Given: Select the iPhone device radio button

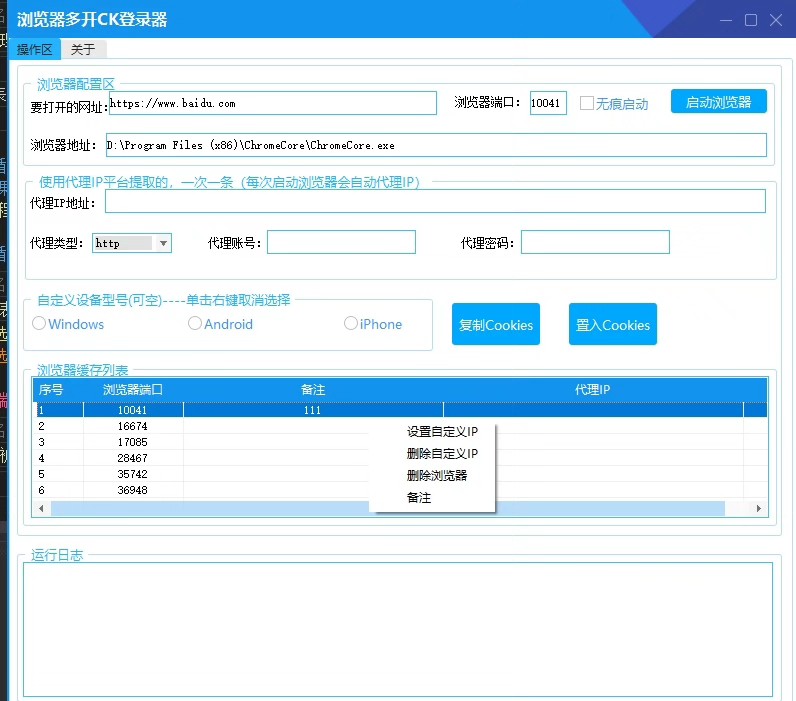Looking at the screenshot, I should [351, 324].
